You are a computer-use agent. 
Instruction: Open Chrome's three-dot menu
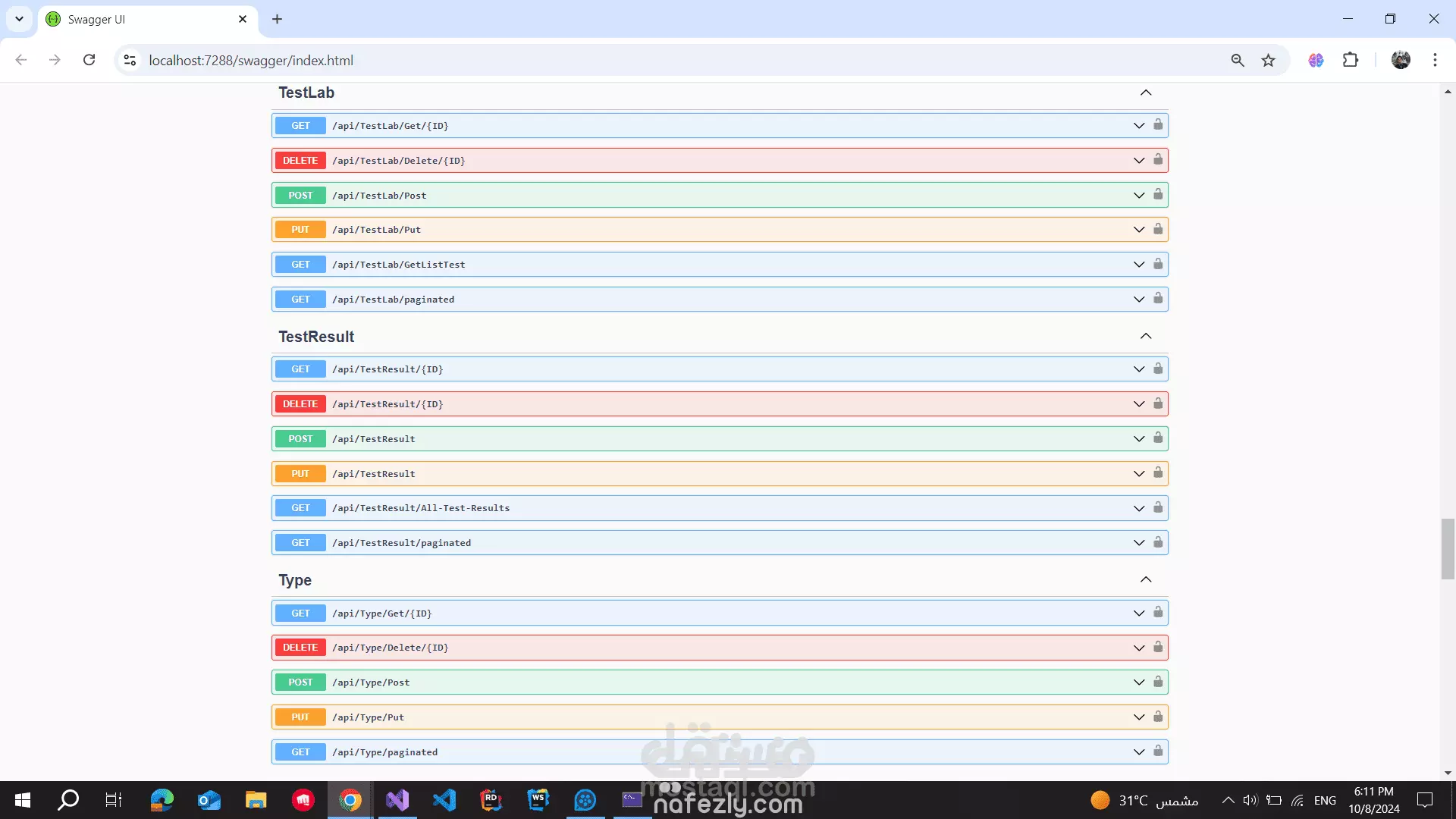(x=1435, y=60)
